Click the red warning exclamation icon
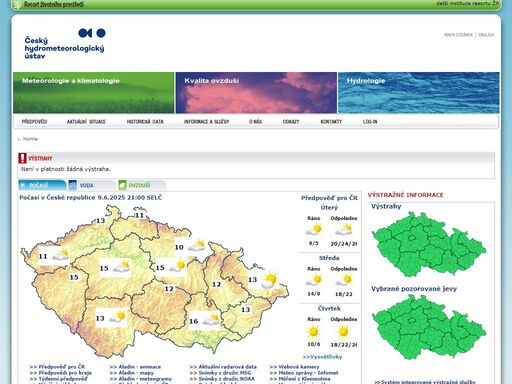 pyautogui.click(x=22, y=158)
